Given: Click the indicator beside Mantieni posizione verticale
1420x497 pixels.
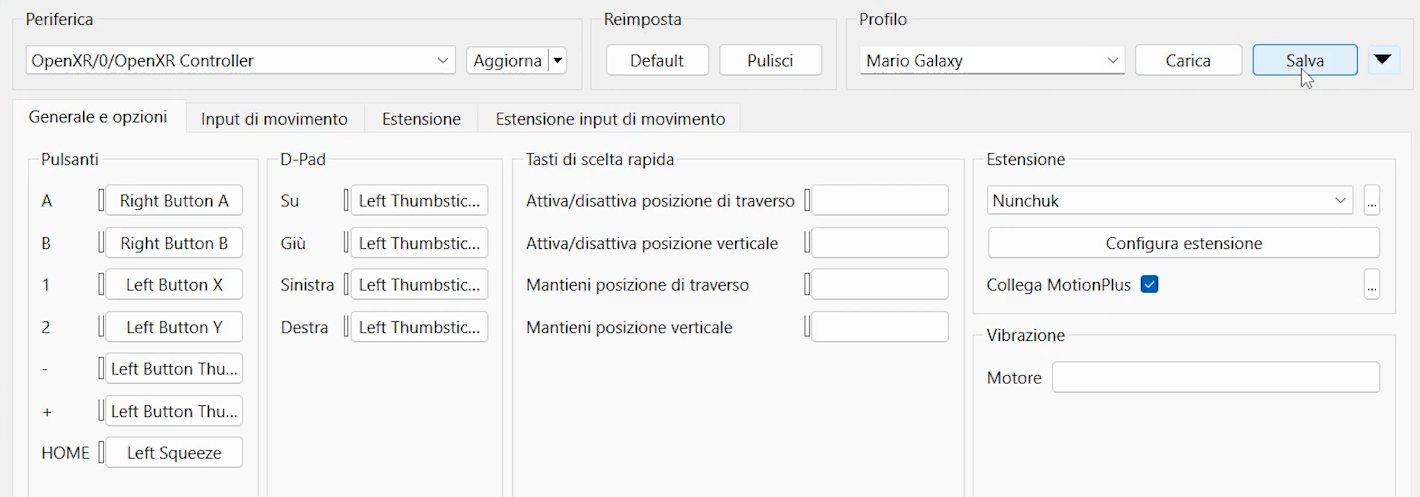Looking at the screenshot, I should click(808, 327).
